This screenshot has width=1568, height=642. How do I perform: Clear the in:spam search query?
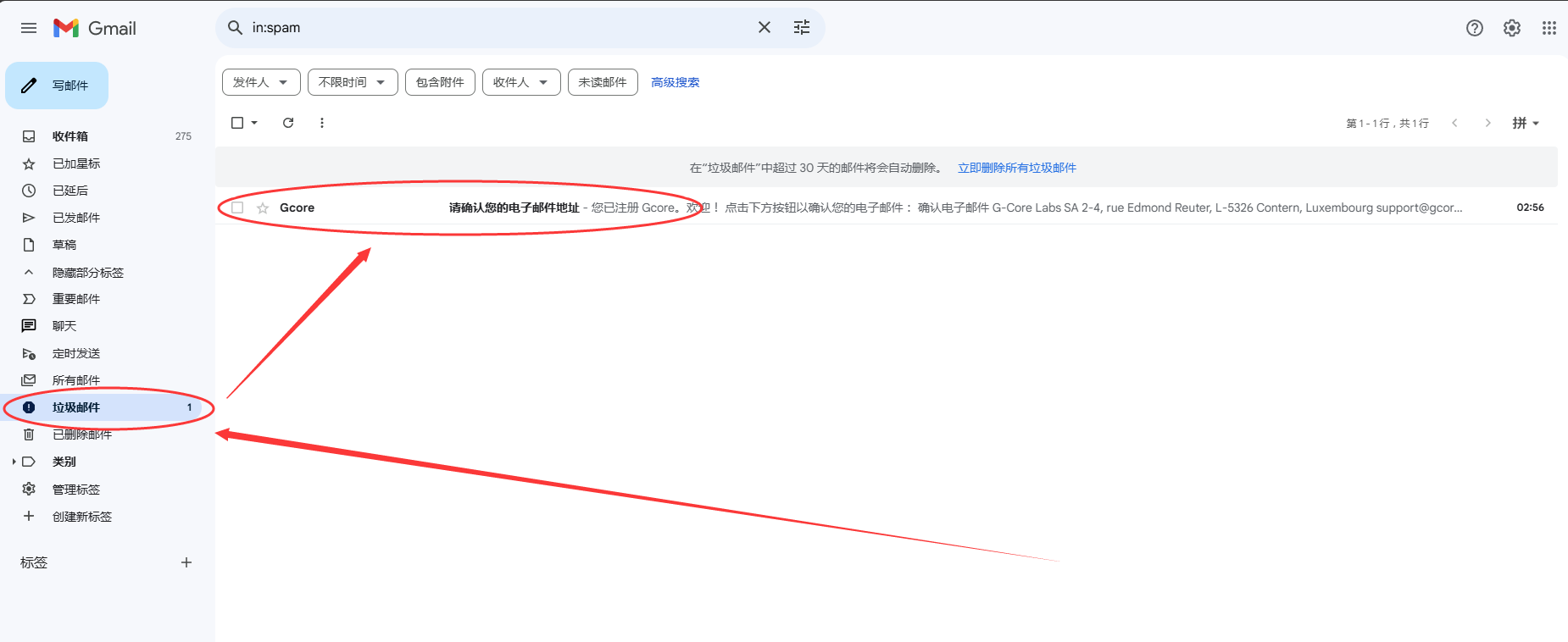tap(764, 27)
